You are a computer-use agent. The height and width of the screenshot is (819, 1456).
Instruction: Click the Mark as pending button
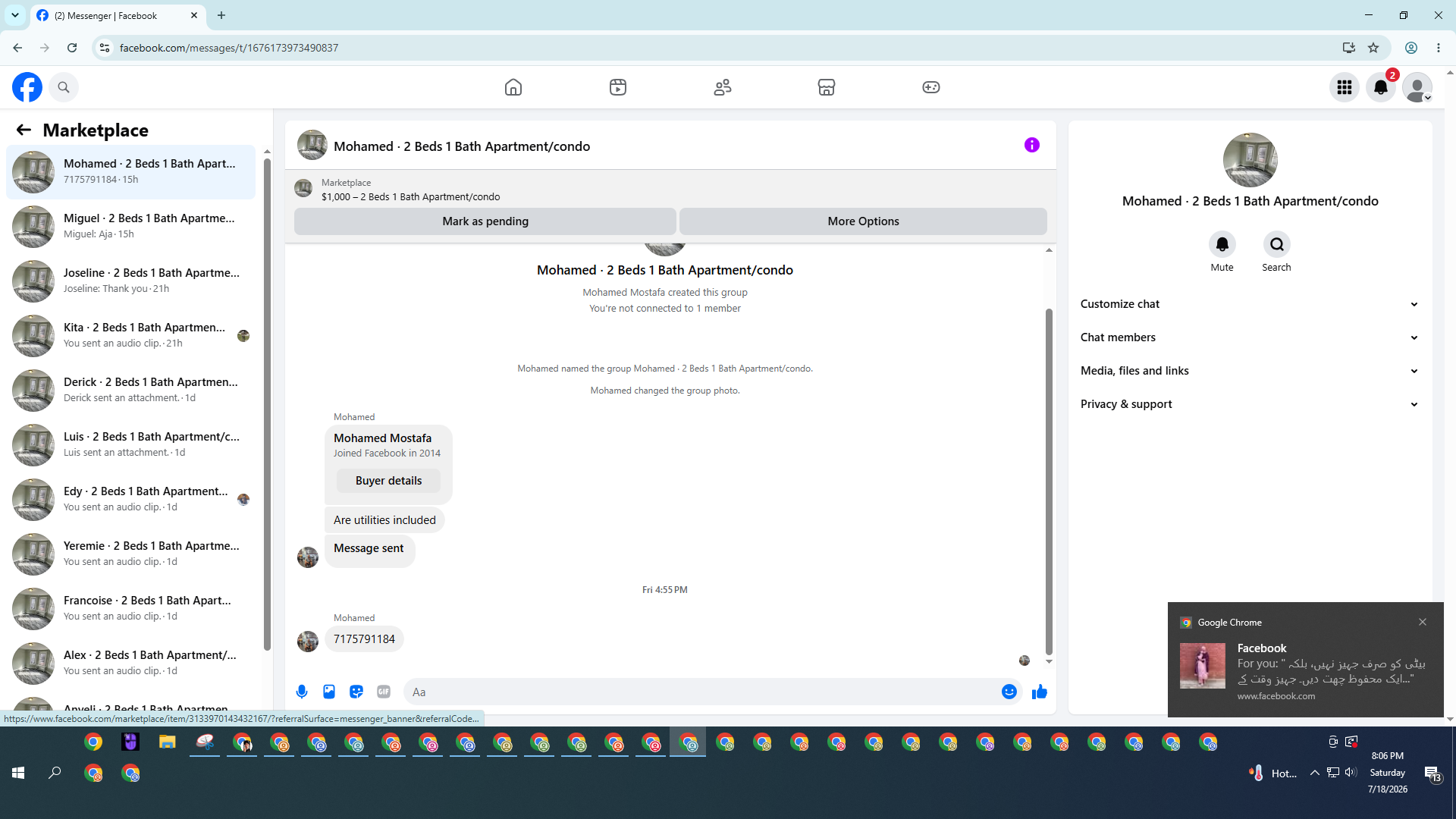(x=485, y=221)
